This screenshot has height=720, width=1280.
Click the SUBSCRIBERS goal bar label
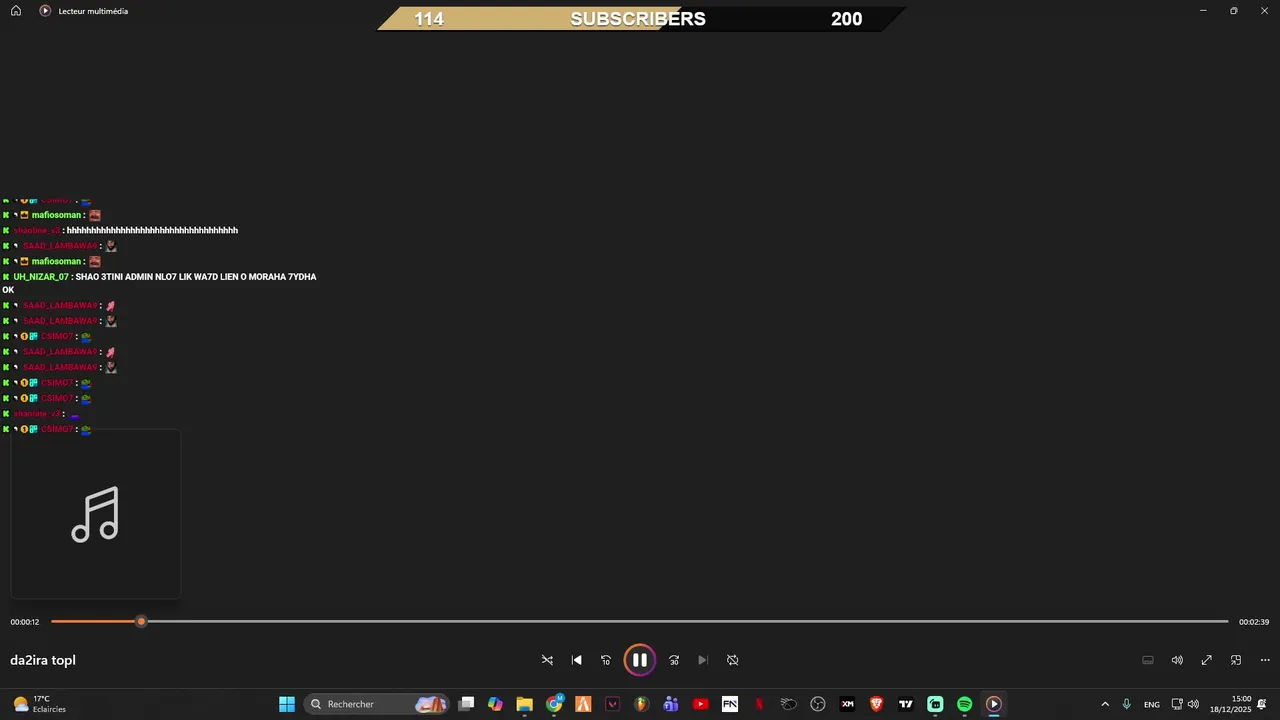[638, 19]
